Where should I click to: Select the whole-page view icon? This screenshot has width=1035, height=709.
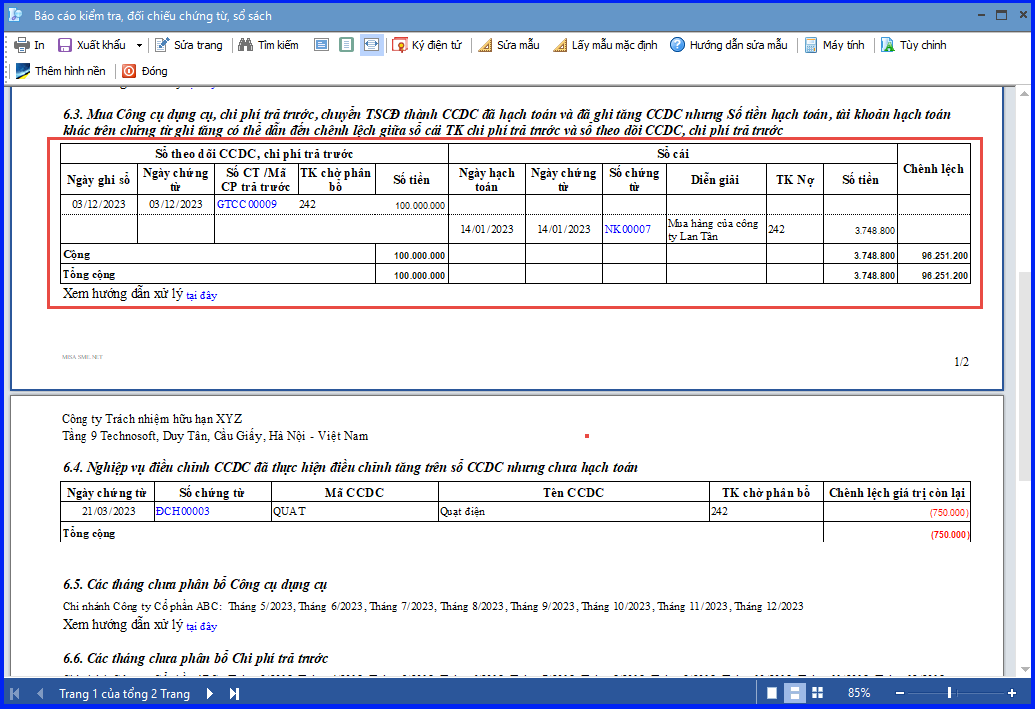tap(347, 45)
